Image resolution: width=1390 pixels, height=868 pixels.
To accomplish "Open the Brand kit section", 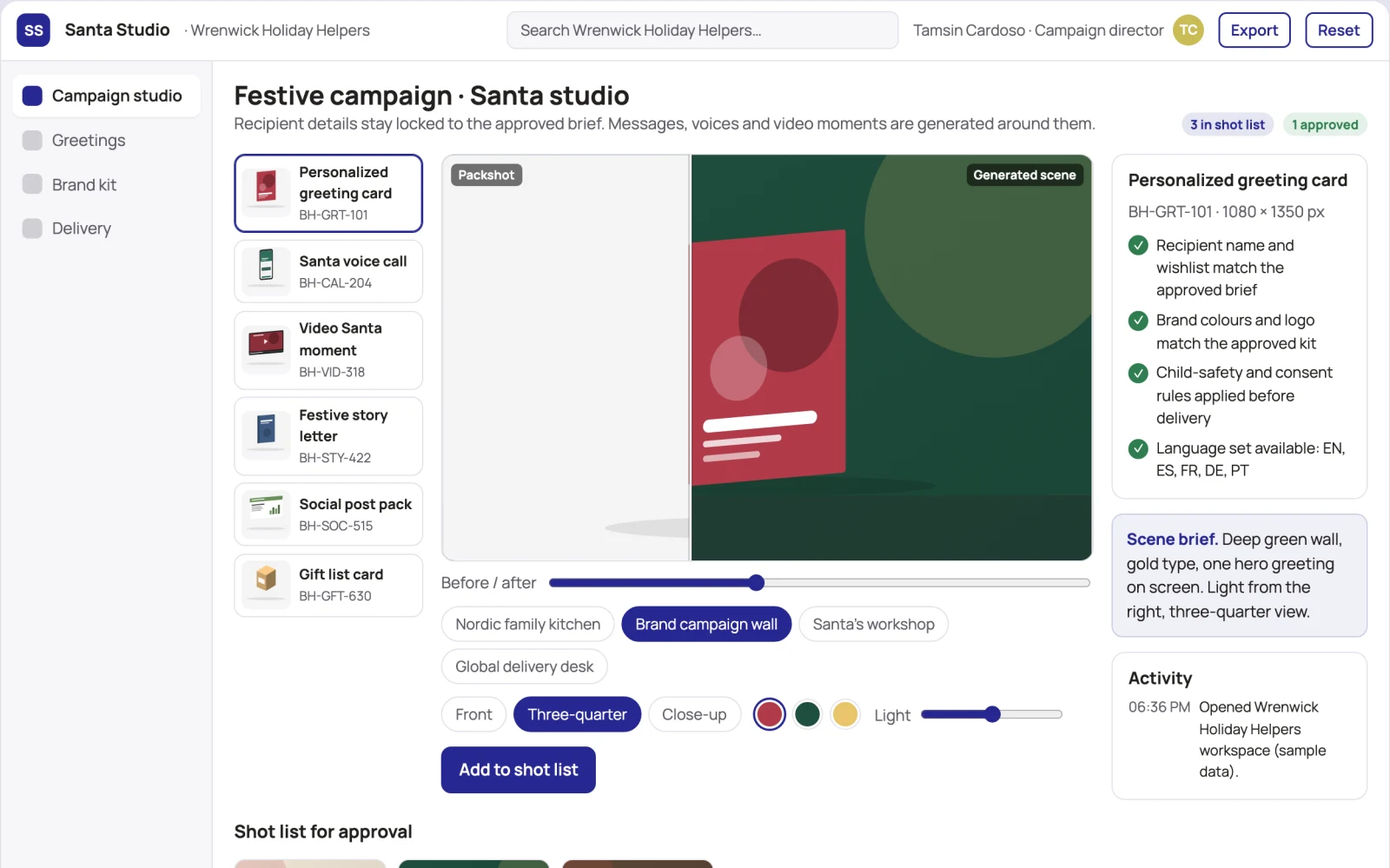I will click(106, 184).
